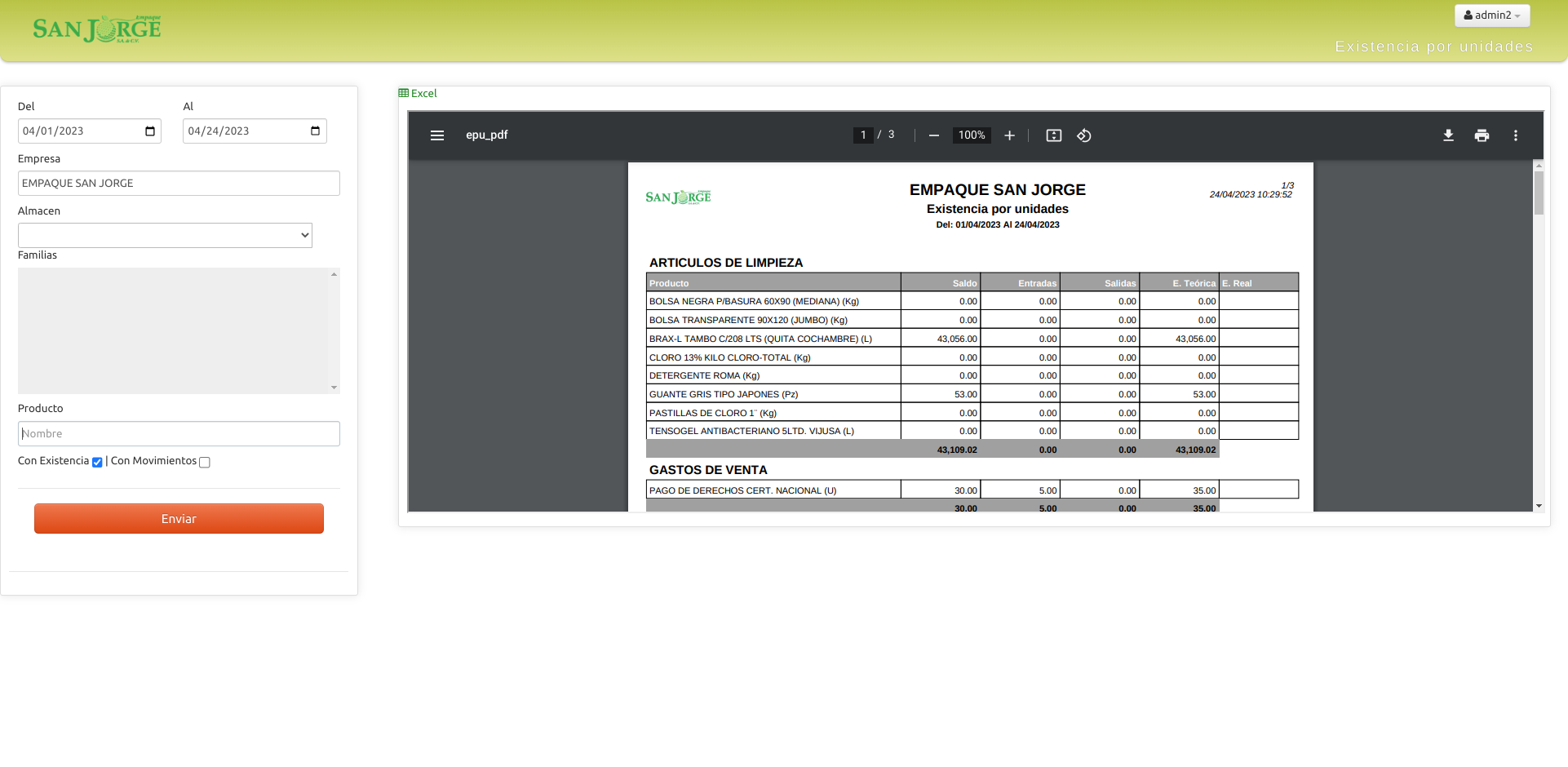The height and width of the screenshot is (767, 1568).
Task: Open the Al date calendar picker icon
Action: (316, 131)
